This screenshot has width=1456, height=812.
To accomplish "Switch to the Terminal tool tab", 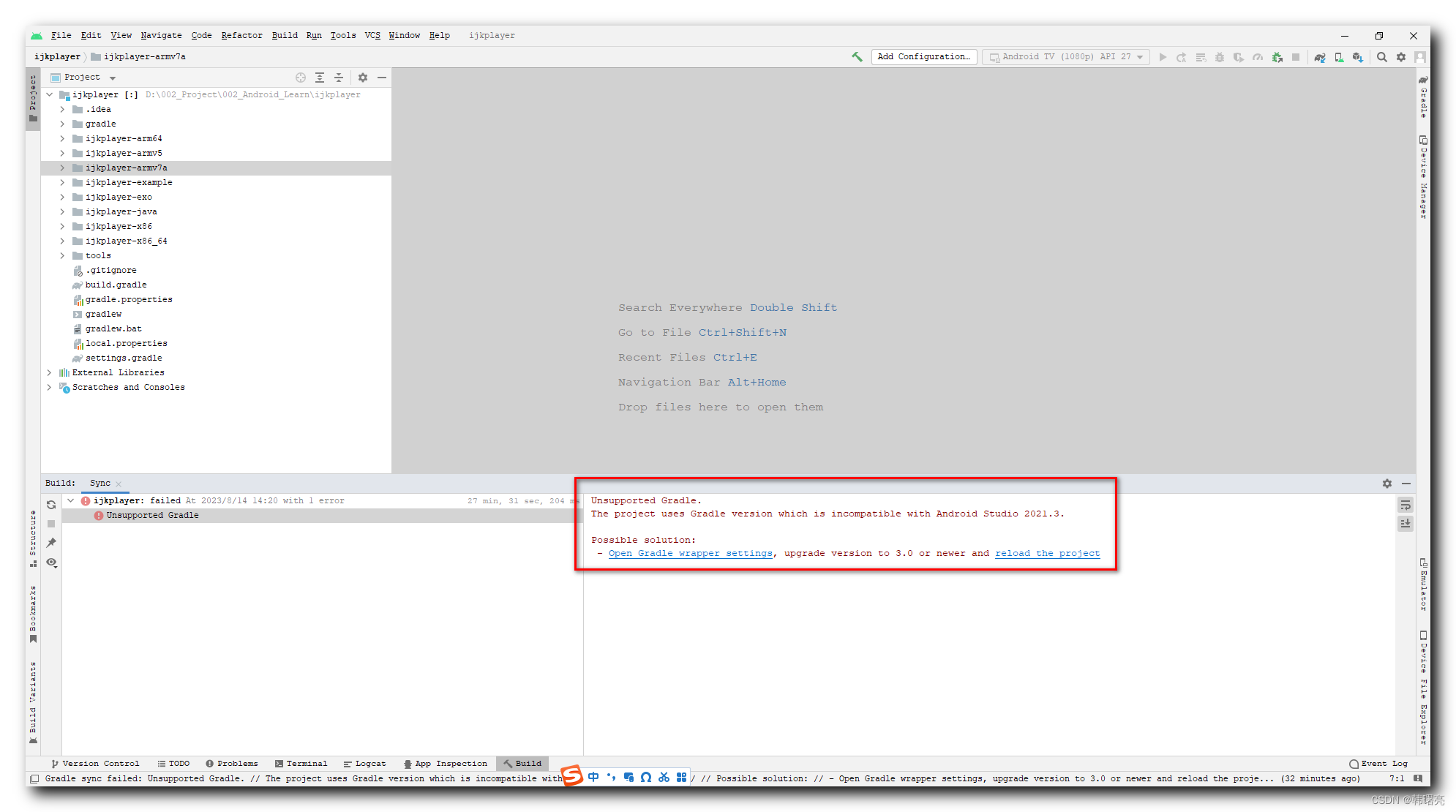I will point(301,763).
